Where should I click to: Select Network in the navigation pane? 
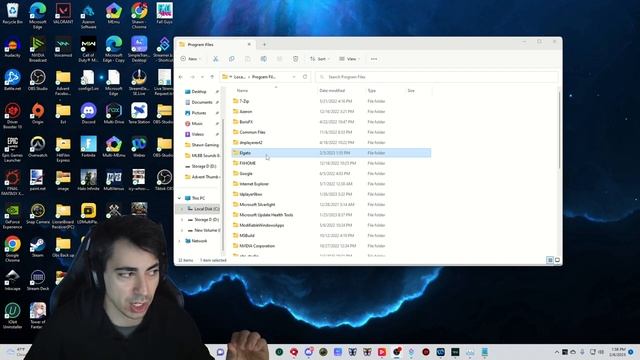(x=199, y=241)
